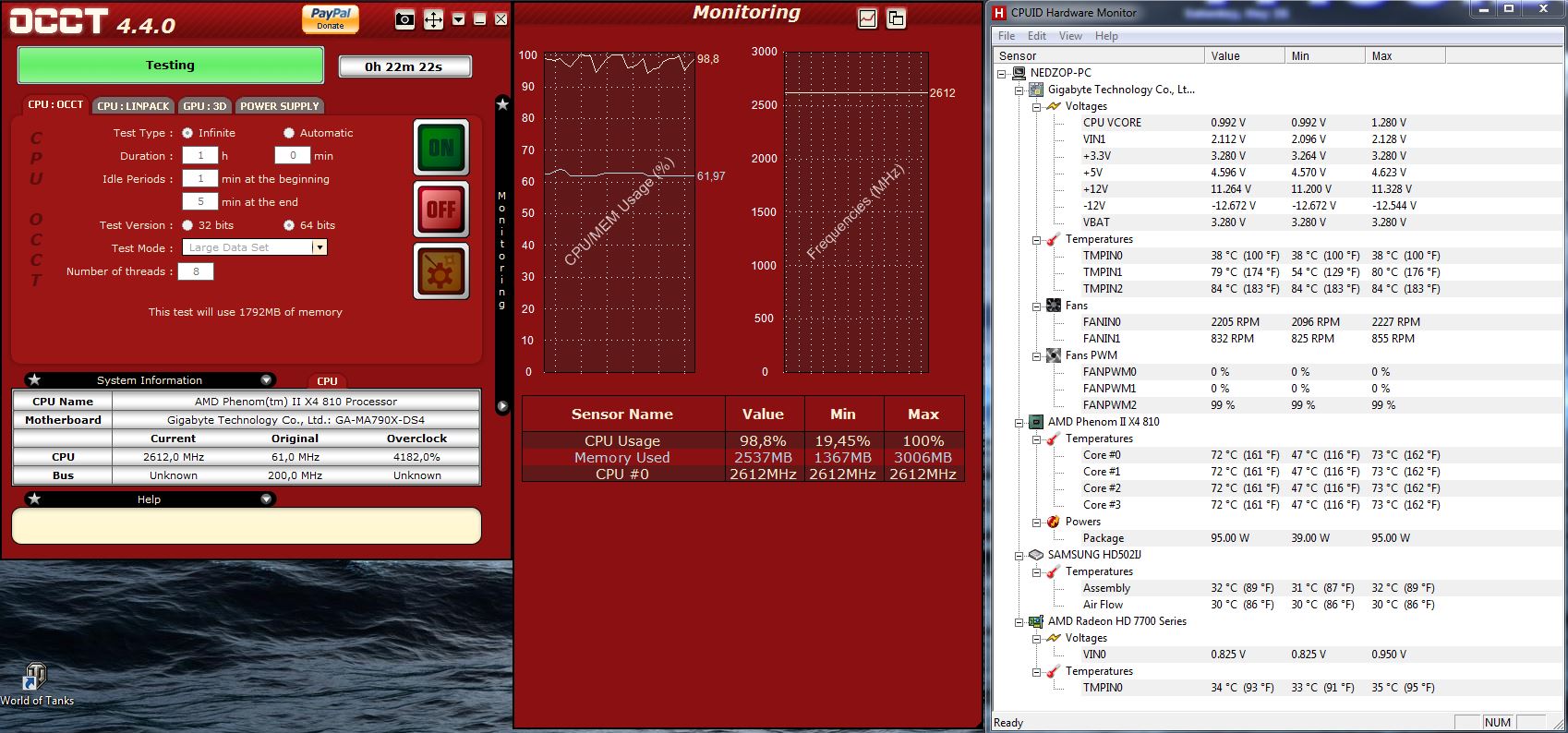Screen dimensions: 1568x733
Task: Stop the test with the red OFF button
Action: [441, 210]
